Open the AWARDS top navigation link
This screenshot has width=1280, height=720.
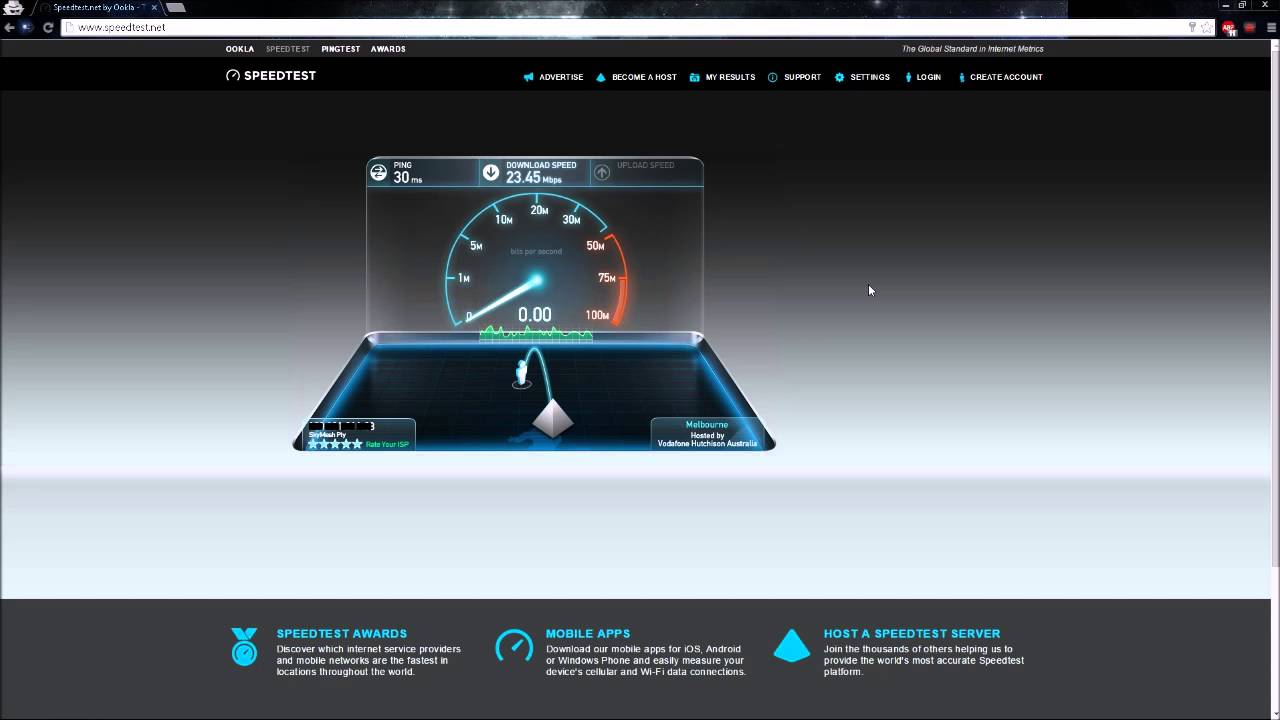tap(388, 49)
